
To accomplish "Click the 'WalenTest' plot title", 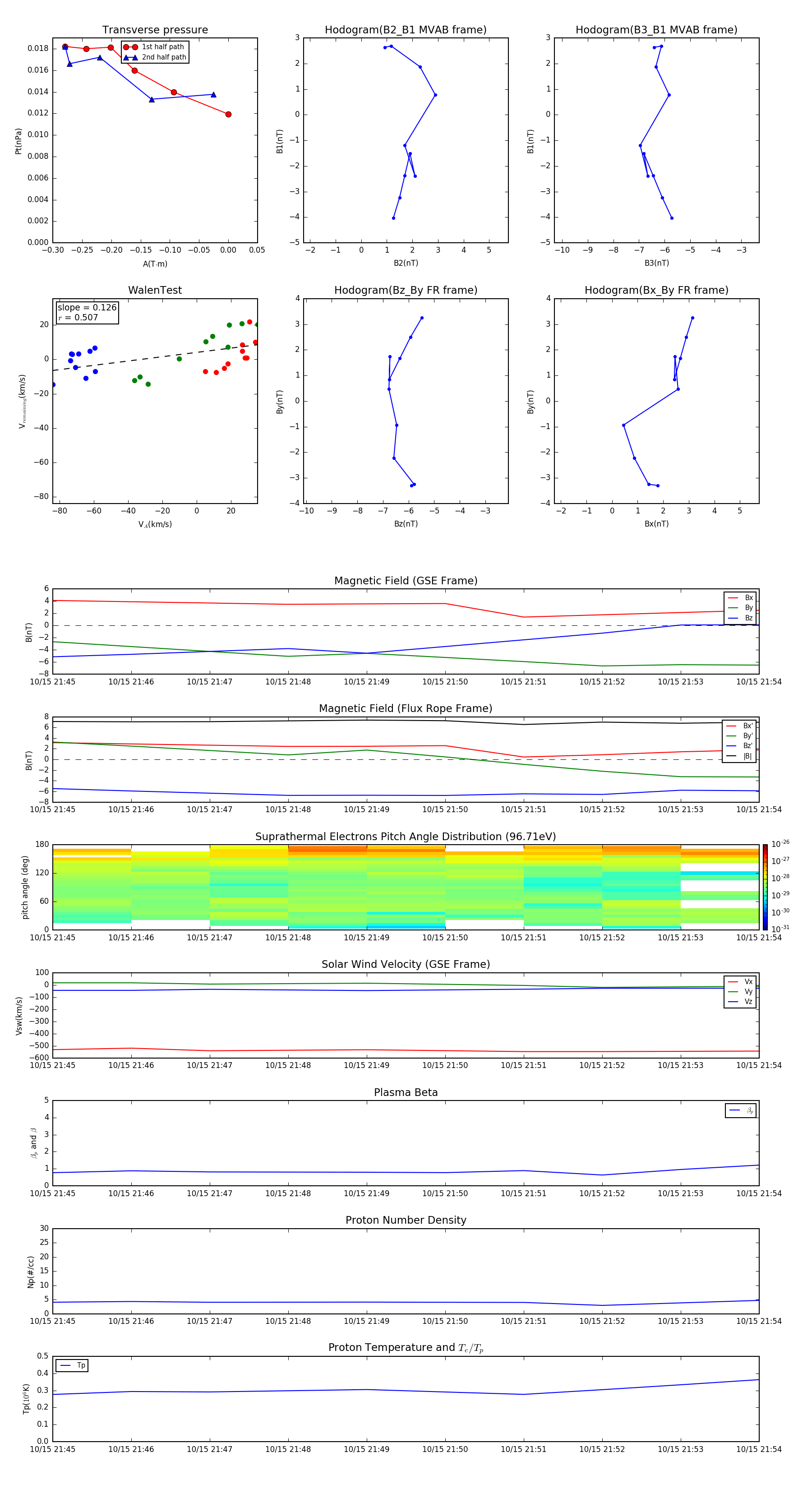I will tap(155, 290).
